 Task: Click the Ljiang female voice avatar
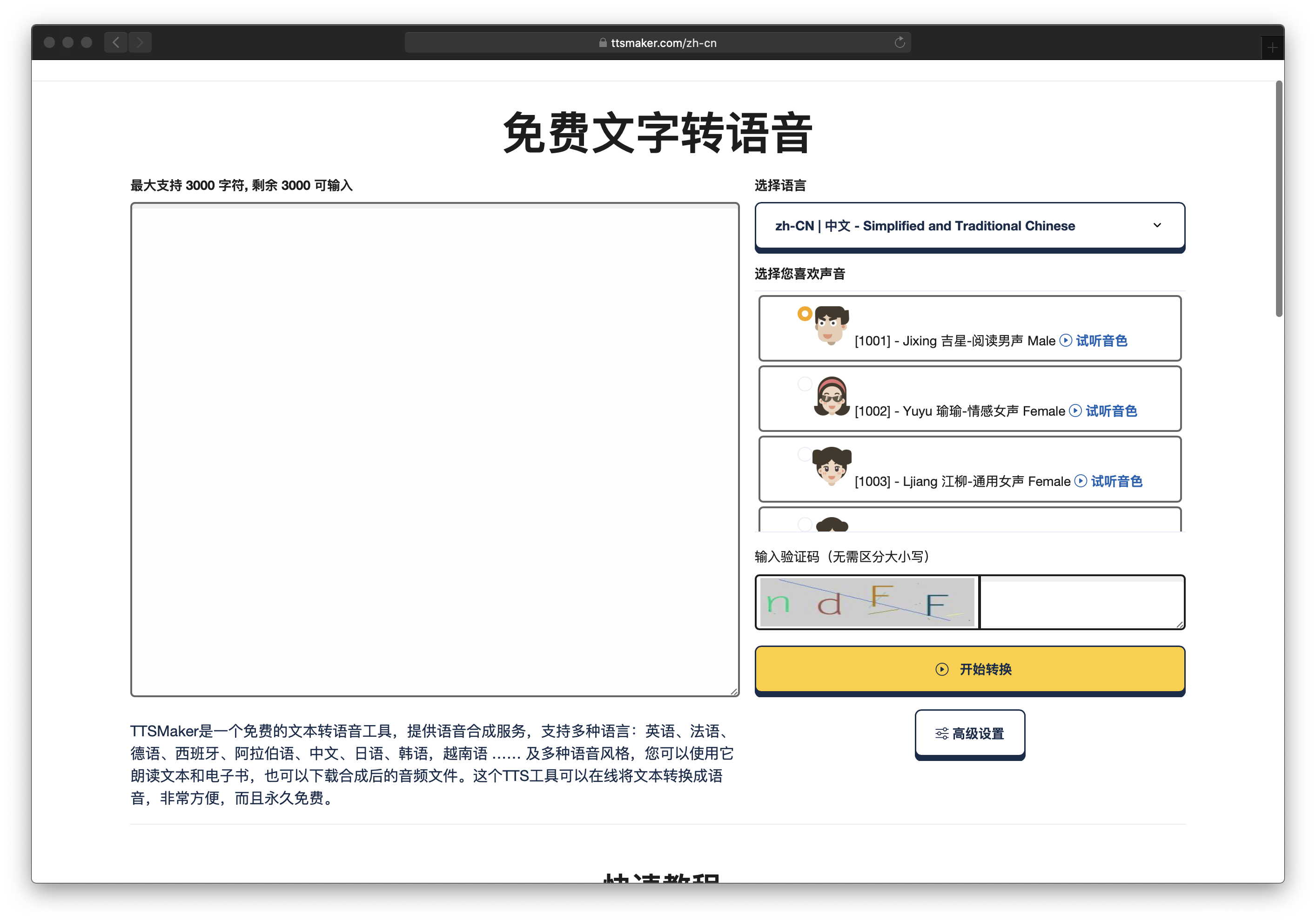(x=831, y=466)
